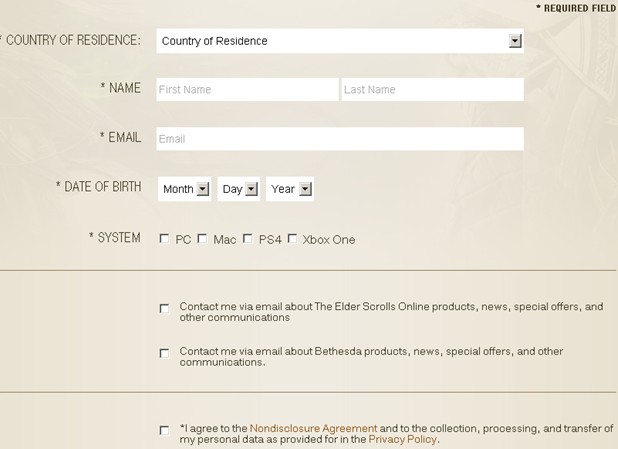Open the Country of Residence dropdown
The width and height of the screenshot is (618, 449).
[340, 41]
